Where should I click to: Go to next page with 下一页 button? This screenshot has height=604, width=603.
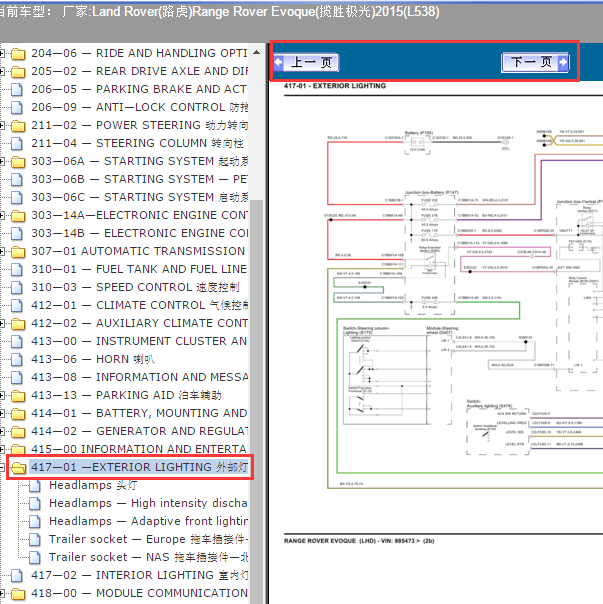tap(535, 62)
